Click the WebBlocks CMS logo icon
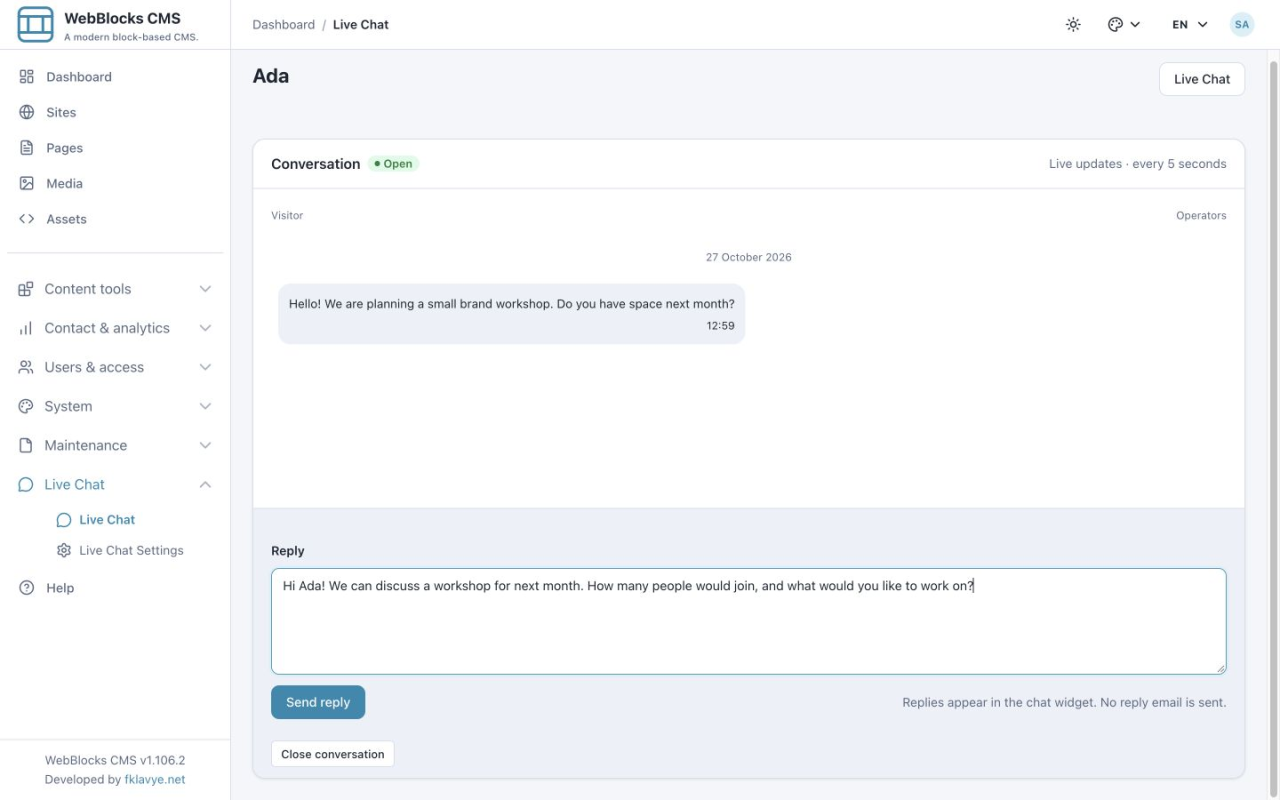 coord(35,24)
